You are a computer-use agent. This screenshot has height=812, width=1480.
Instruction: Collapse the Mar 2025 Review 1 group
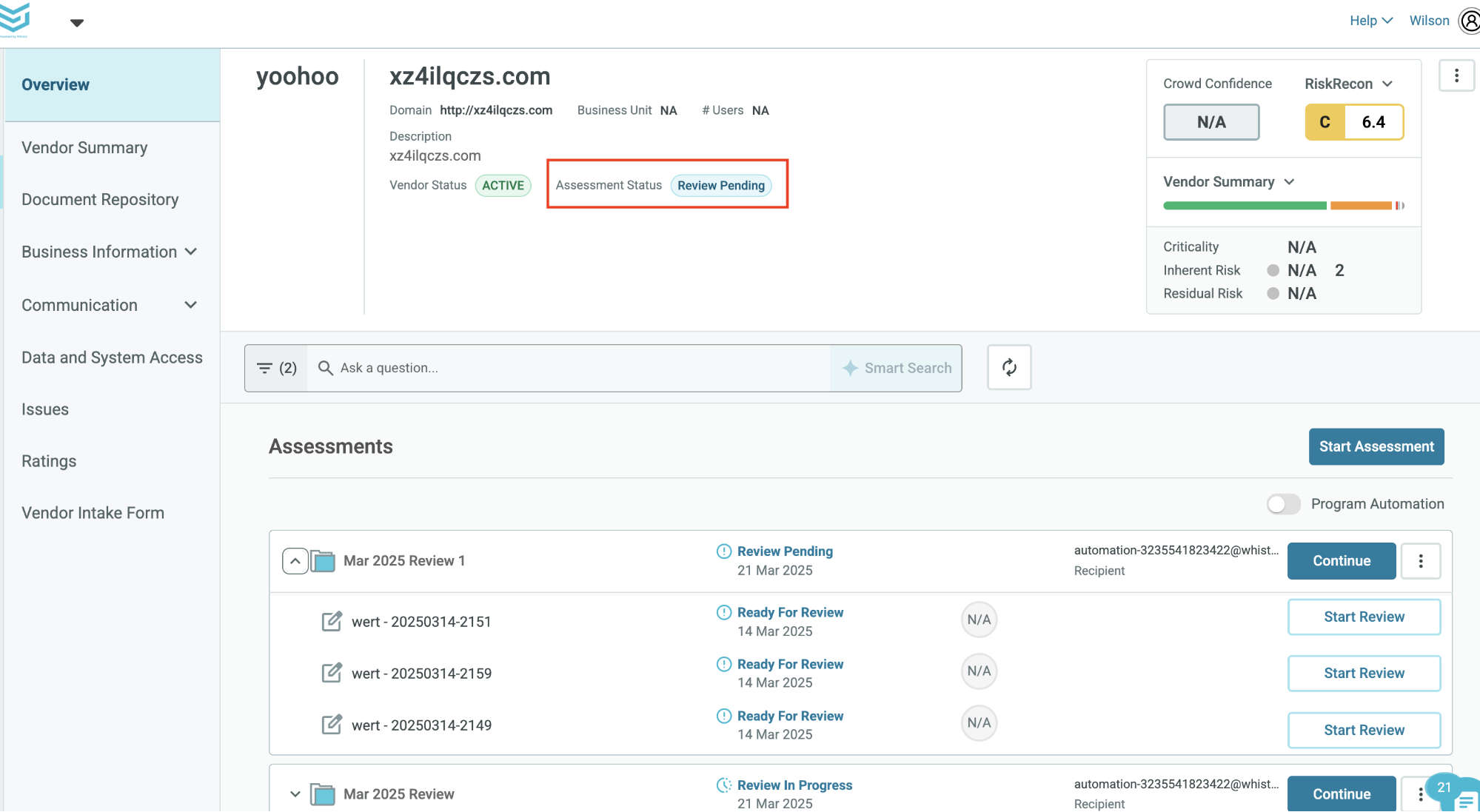click(x=295, y=561)
